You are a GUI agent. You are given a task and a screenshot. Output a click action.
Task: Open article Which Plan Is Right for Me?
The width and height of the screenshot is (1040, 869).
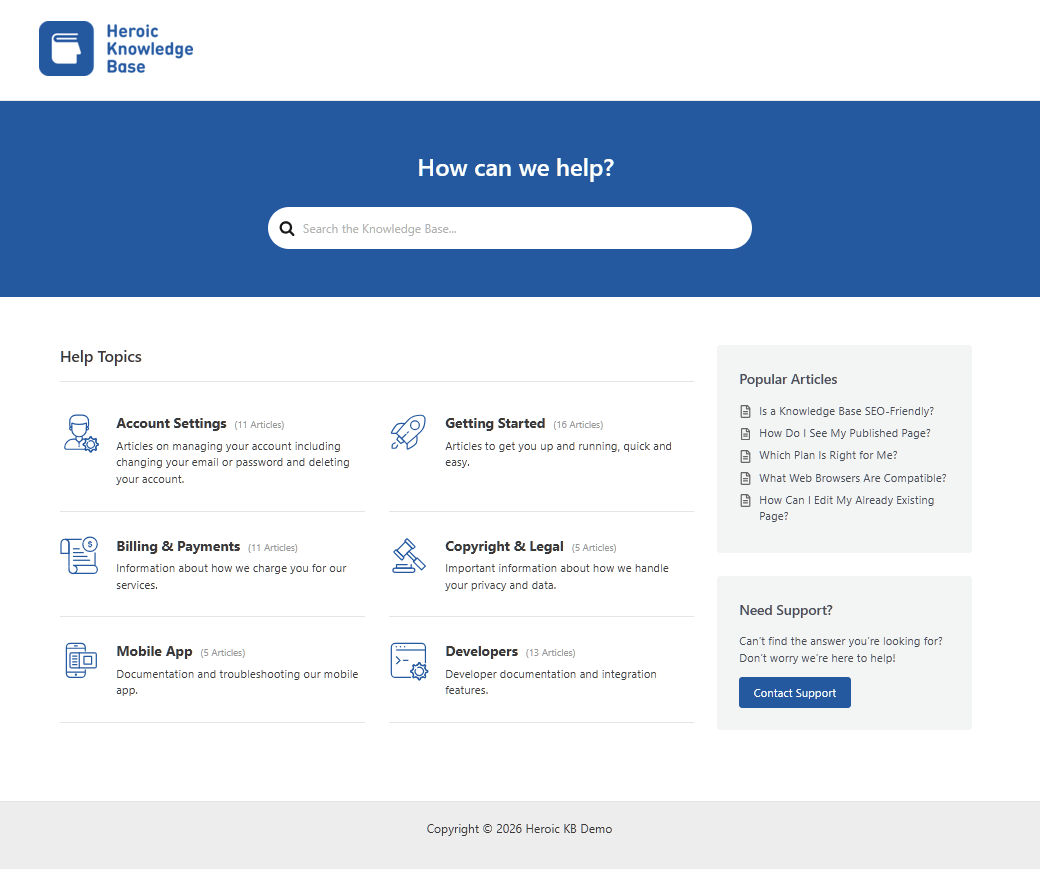click(828, 455)
